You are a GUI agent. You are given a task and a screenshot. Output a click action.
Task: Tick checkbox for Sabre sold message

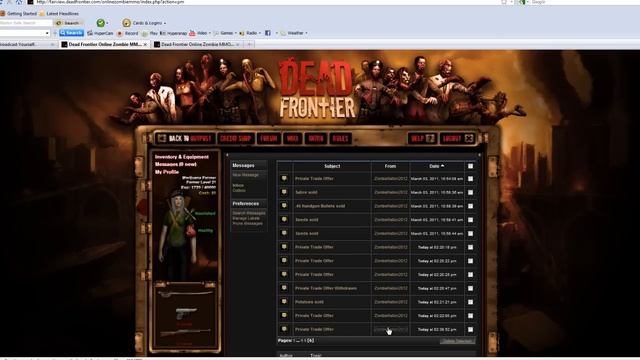(x=470, y=192)
